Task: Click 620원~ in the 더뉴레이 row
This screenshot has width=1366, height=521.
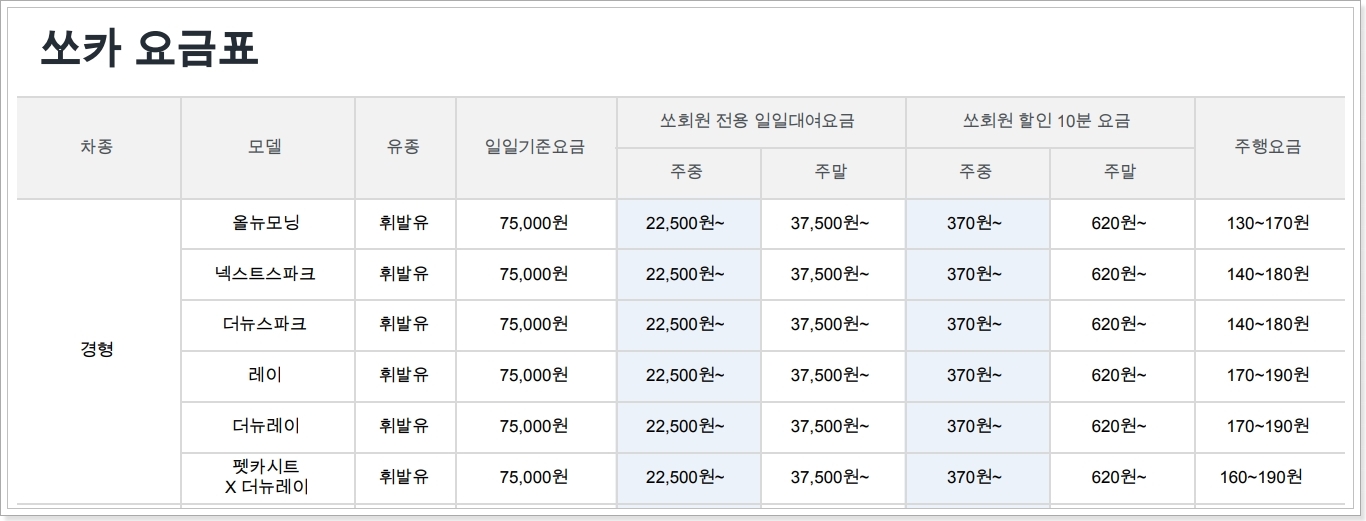Action: click(x=1119, y=426)
